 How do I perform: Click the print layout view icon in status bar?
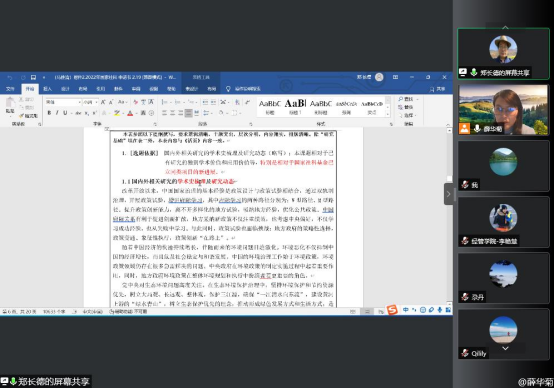tap(367, 311)
